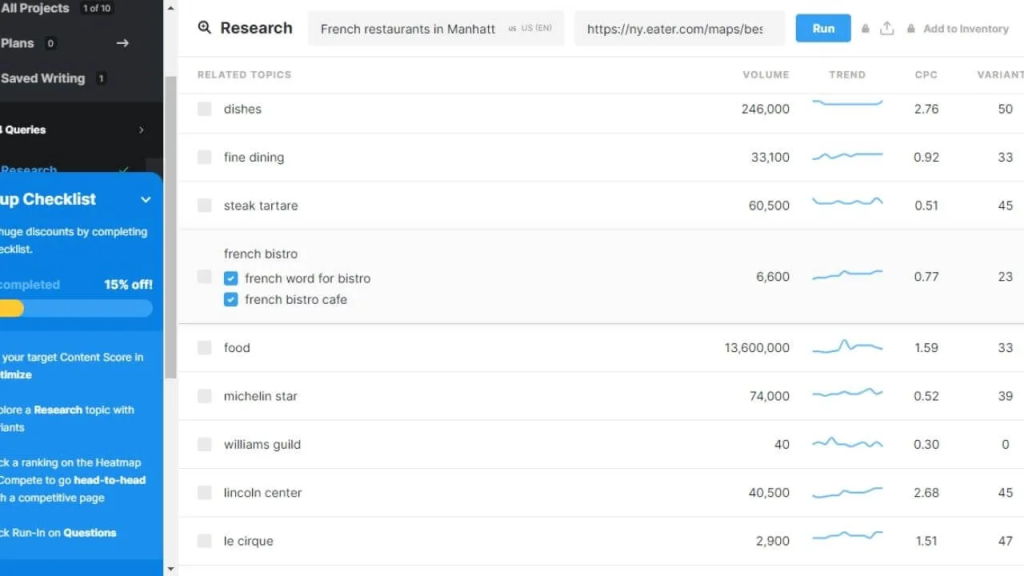This screenshot has height=576, width=1024.
Task: Open the trend sparkline for williams guild
Action: (x=847, y=443)
